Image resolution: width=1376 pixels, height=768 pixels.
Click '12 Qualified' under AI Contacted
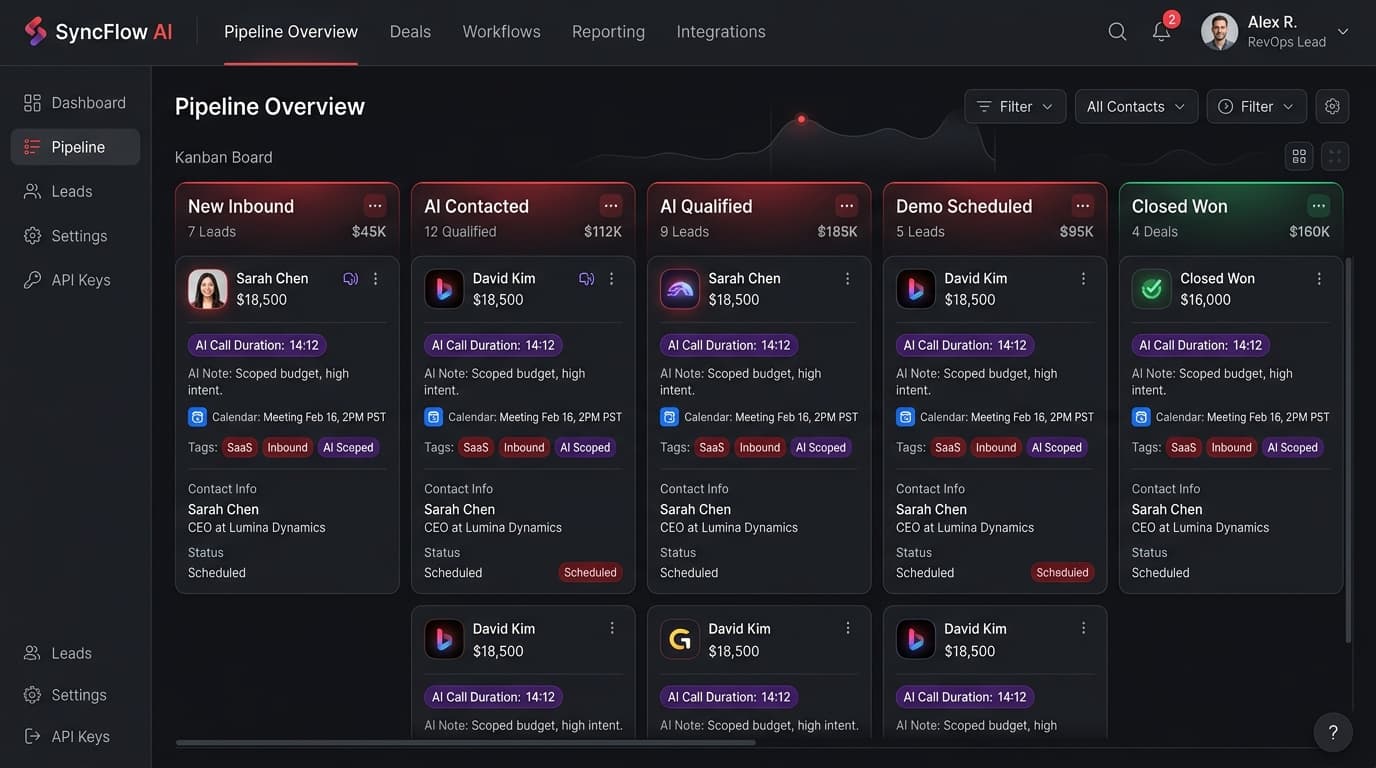(x=460, y=232)
